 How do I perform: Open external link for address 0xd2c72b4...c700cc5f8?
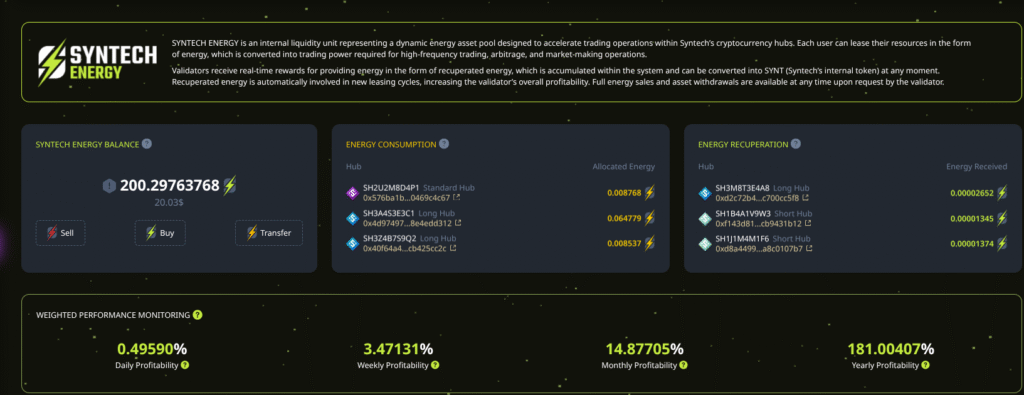(x=806, y=197)
